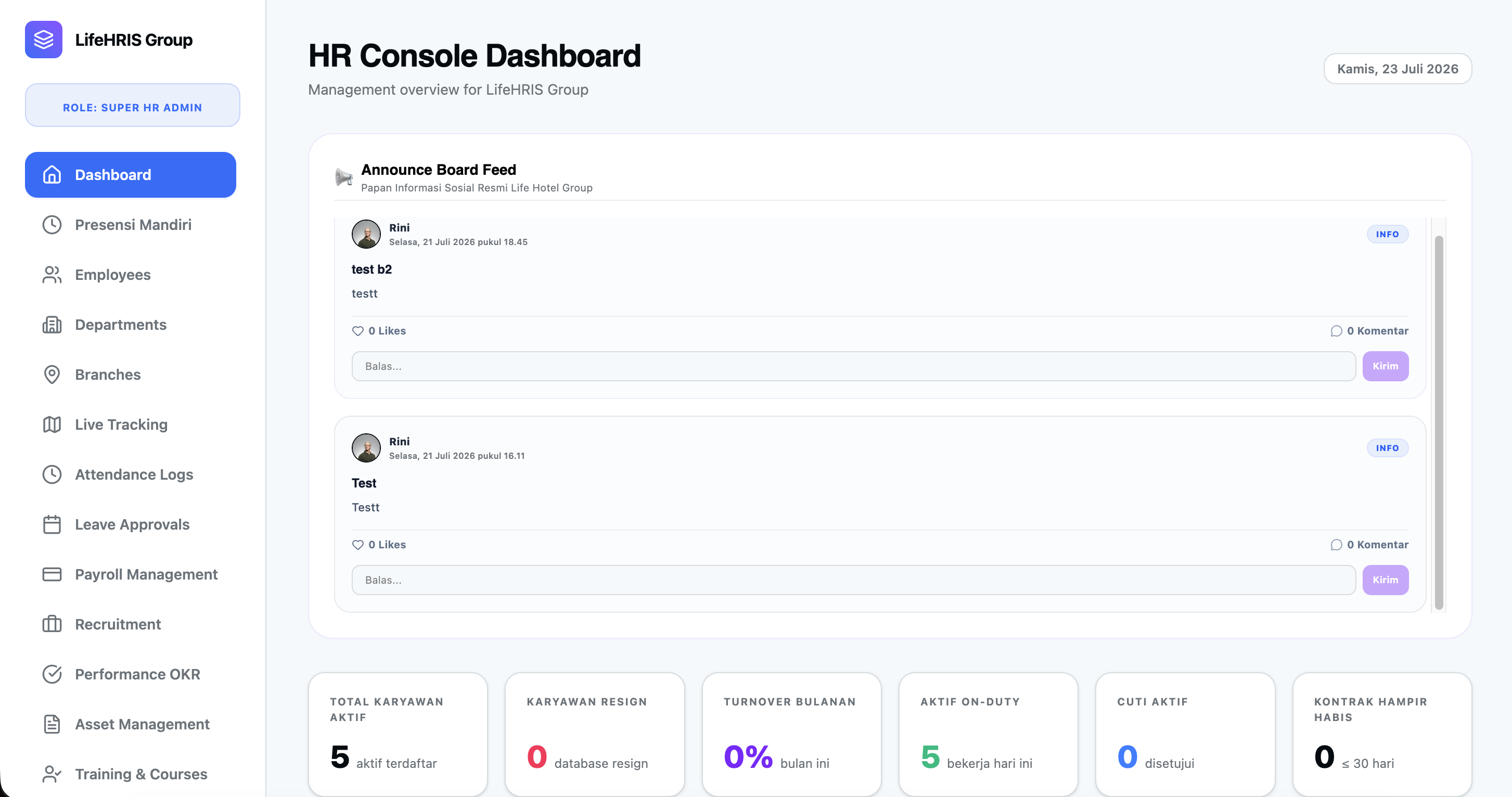Click "0 Likes" on the Test post
Viewport: 1512px width, 797px height.
point(379,544)
